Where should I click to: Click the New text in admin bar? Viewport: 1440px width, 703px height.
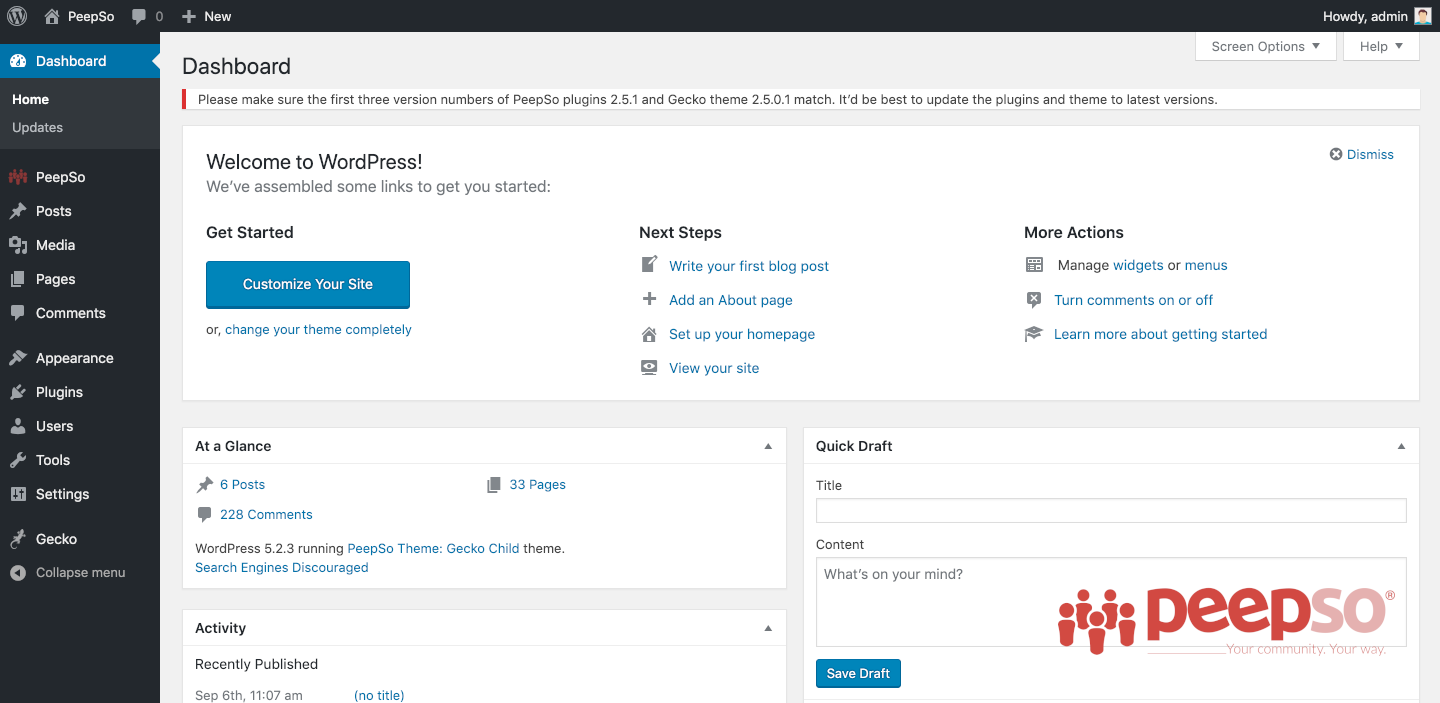[x=217, y=16]
